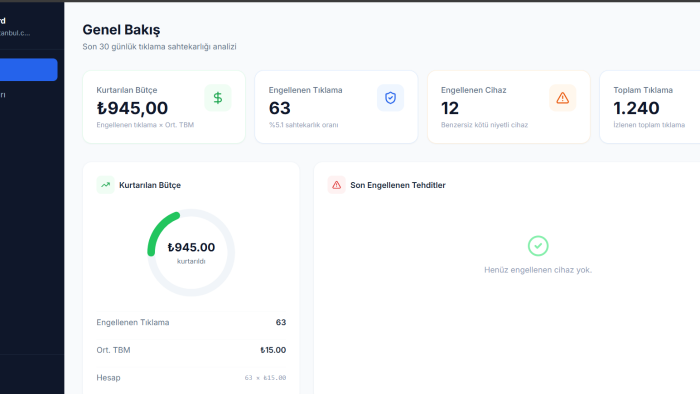Click the Engellenen Tıklama row label in breakdown
Viewport: 700px width, 394px height.
point(133,322)
